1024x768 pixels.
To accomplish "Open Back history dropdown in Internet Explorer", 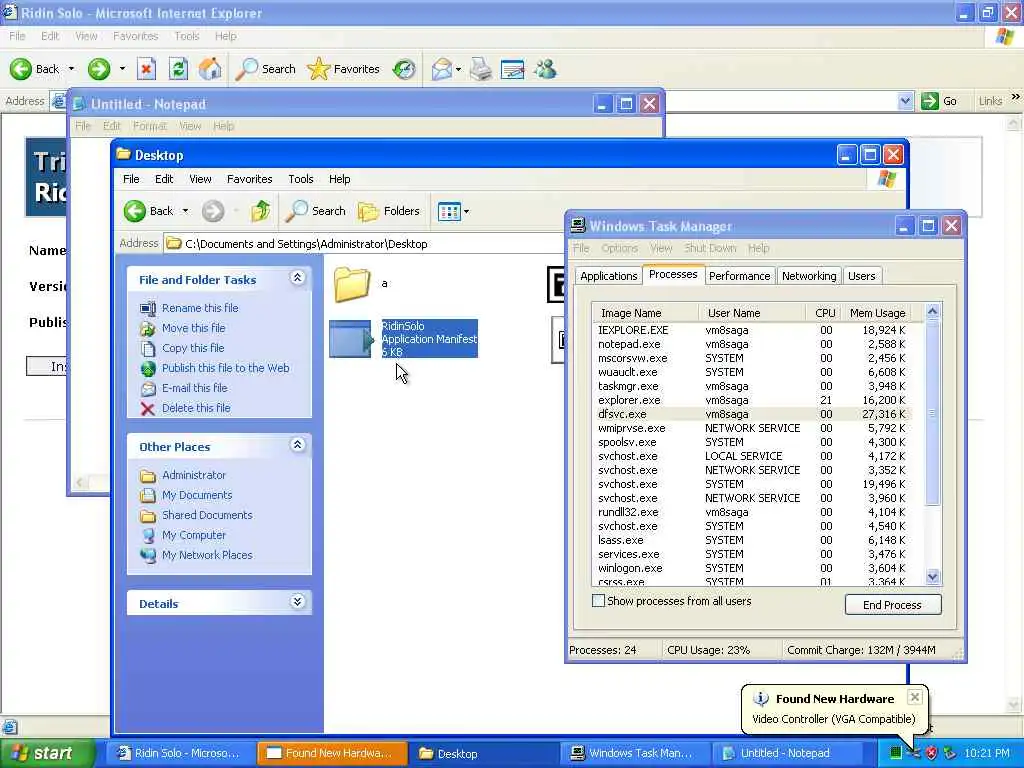I will [x=71, y=69].
